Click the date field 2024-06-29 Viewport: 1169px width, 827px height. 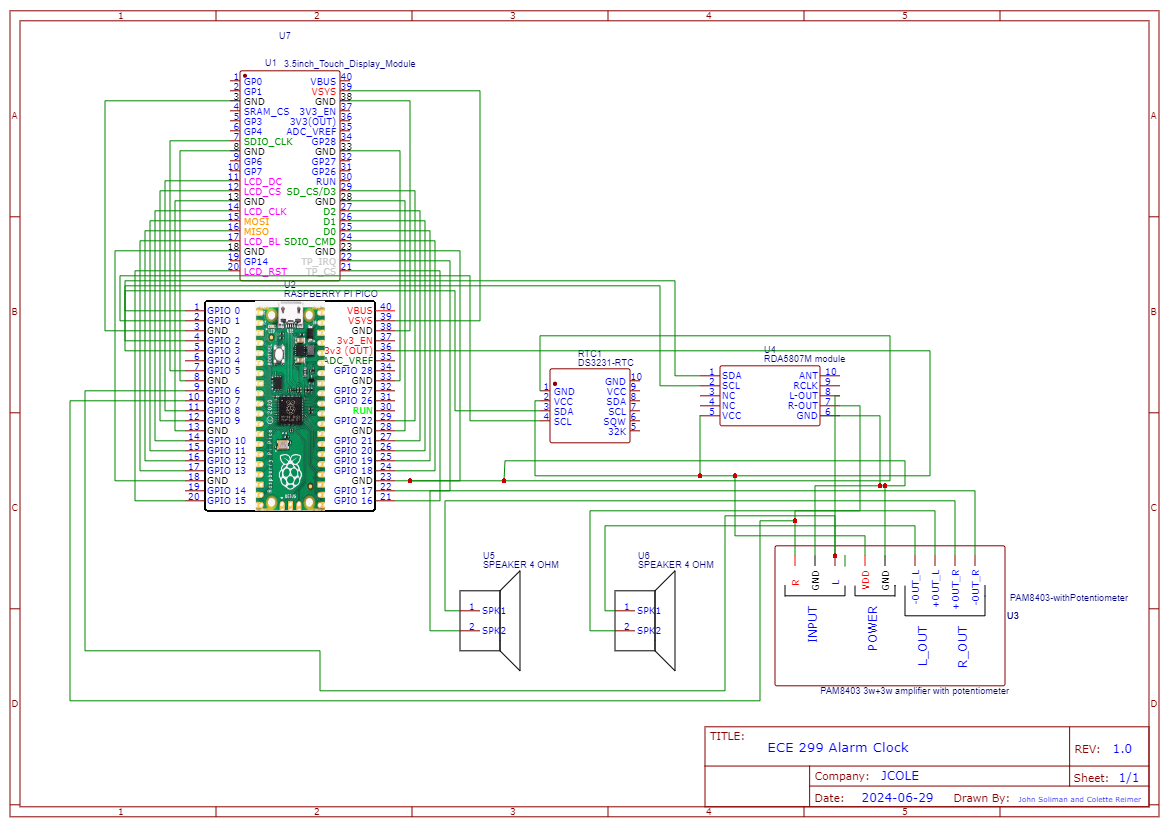pyautogui.click(x=897, y=798)
